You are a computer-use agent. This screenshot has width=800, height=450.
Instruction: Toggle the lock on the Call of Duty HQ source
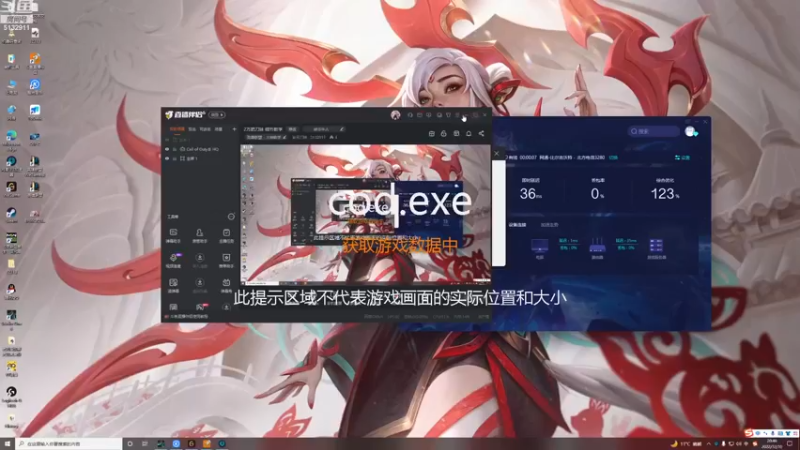pos(174,149)
